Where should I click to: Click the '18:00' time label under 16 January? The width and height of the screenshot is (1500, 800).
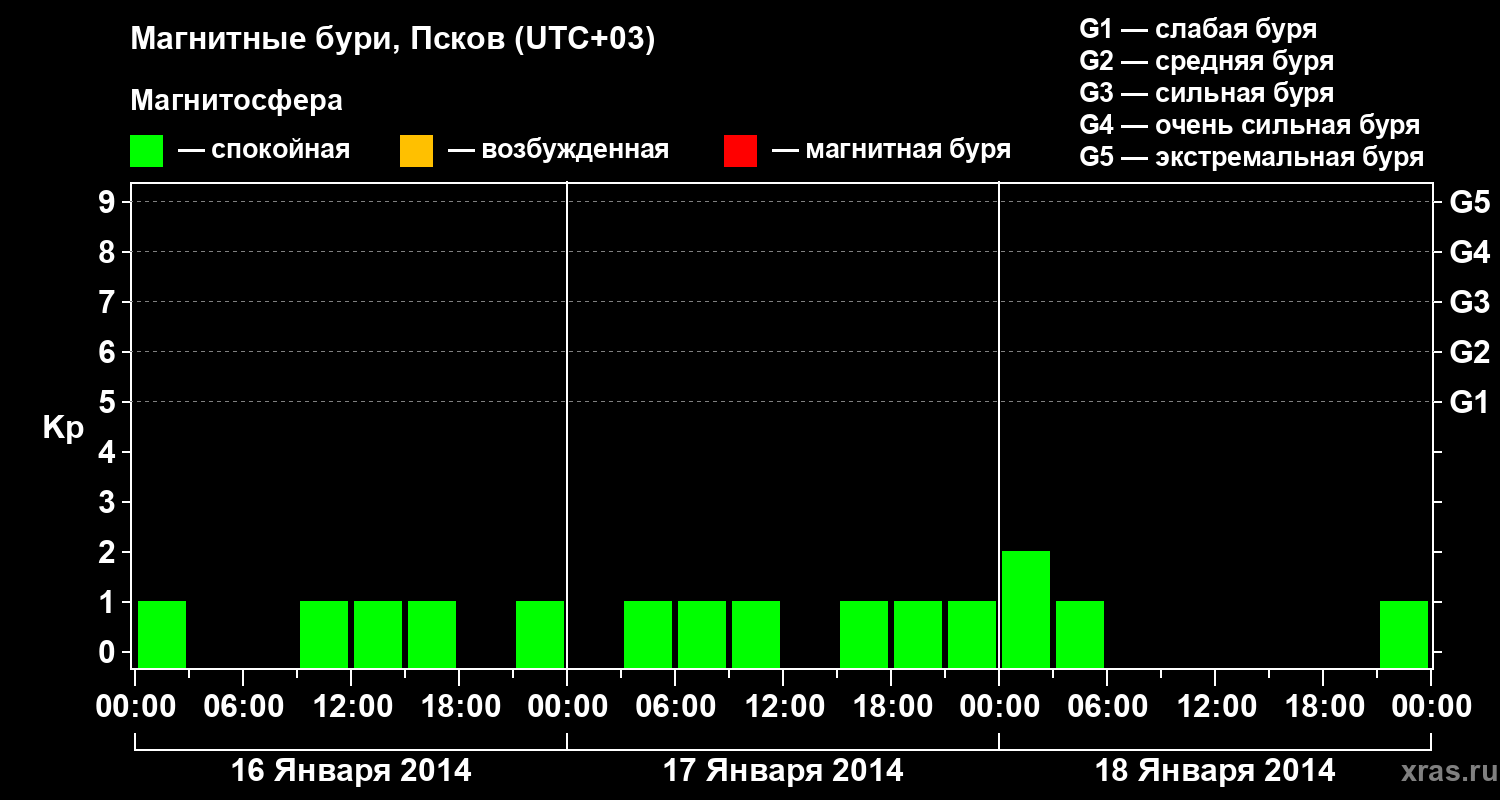459,707
